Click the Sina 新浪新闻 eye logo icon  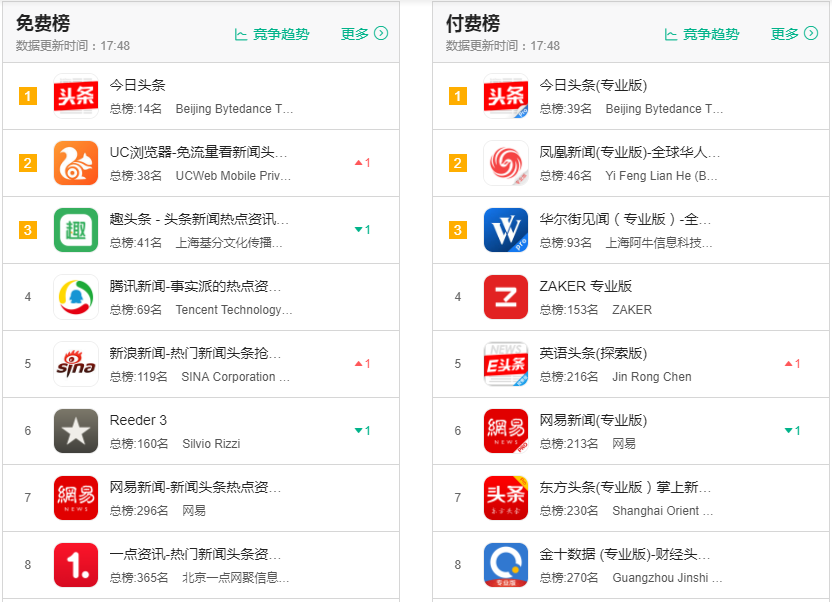click(76, 364)
